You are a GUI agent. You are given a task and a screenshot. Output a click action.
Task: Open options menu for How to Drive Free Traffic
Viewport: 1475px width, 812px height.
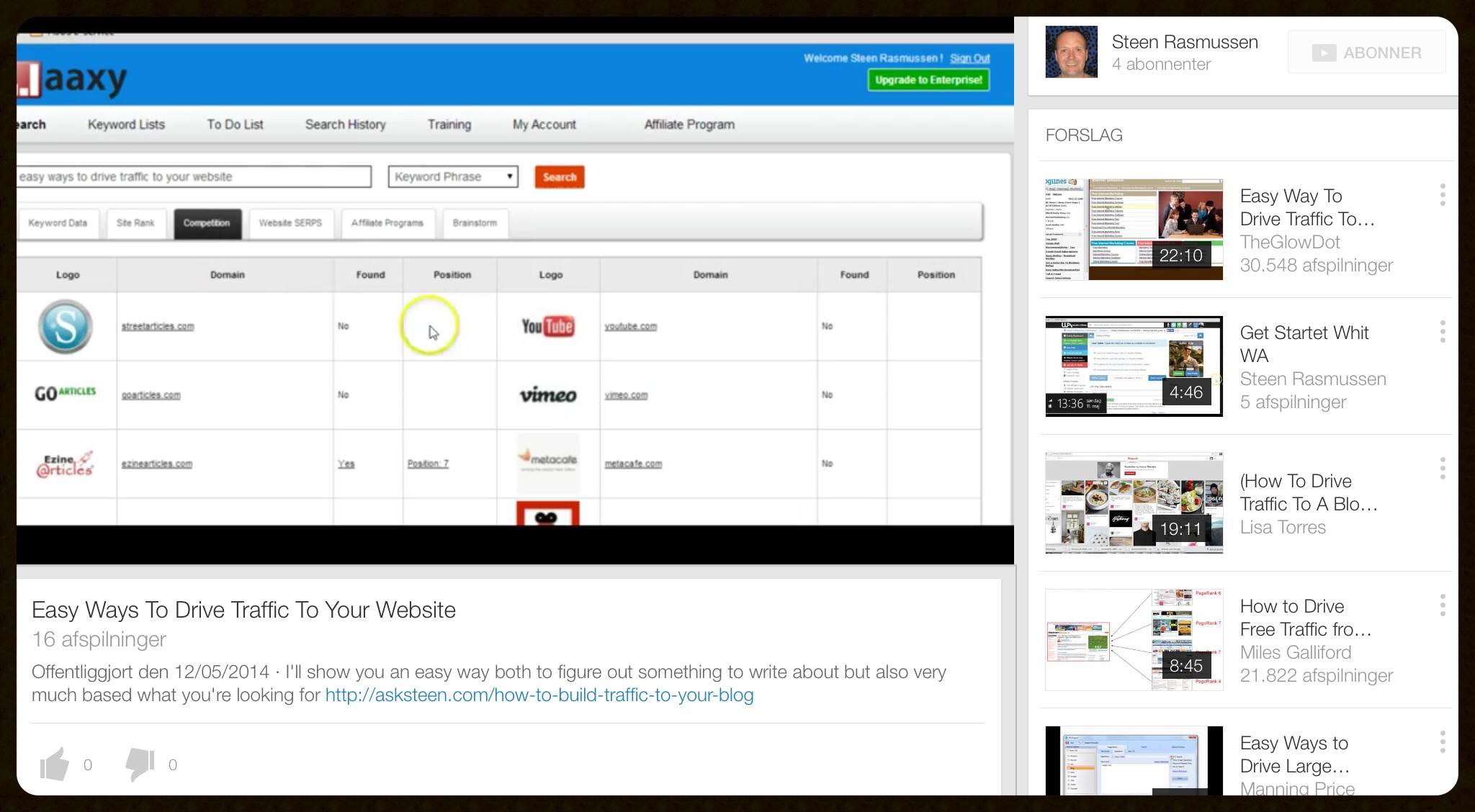[1443, 605]
